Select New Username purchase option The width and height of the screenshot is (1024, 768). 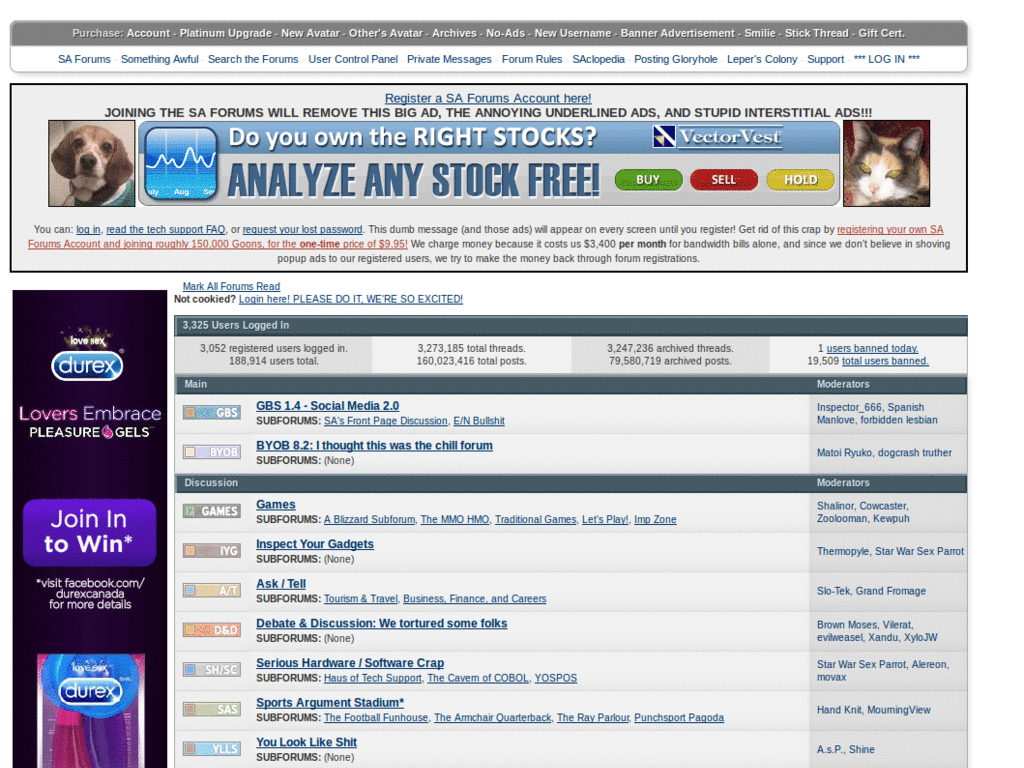click(573, 33)
